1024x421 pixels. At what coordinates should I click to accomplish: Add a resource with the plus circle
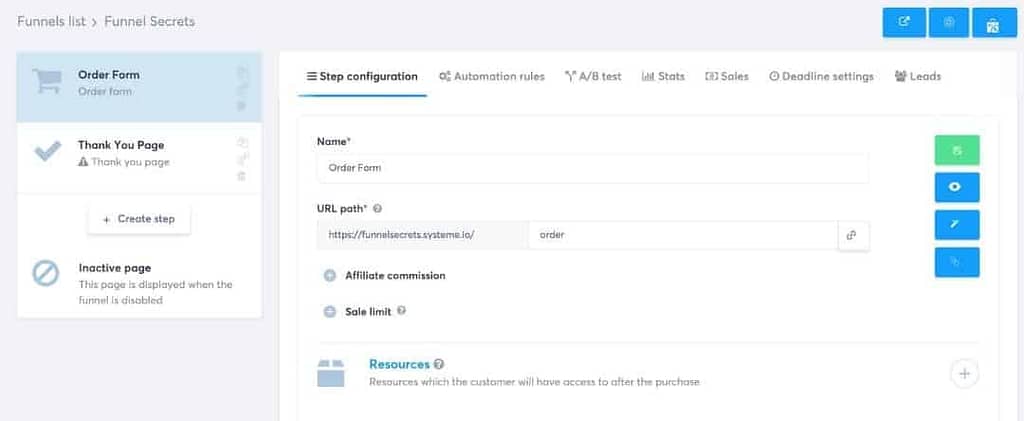pyautogui.click(x=965, y=374)
